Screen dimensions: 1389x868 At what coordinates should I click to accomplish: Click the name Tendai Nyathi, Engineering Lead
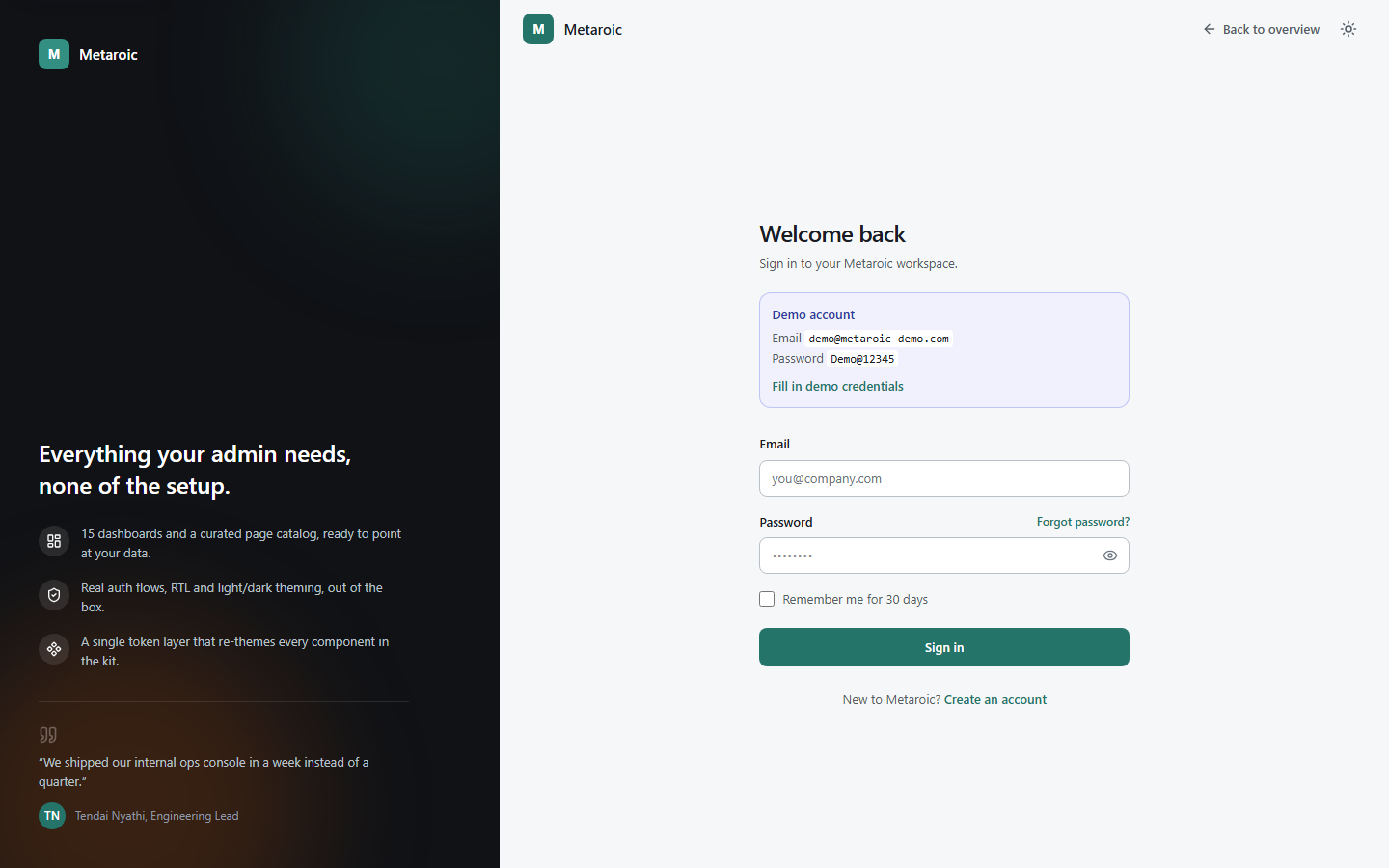coord(157,816)
